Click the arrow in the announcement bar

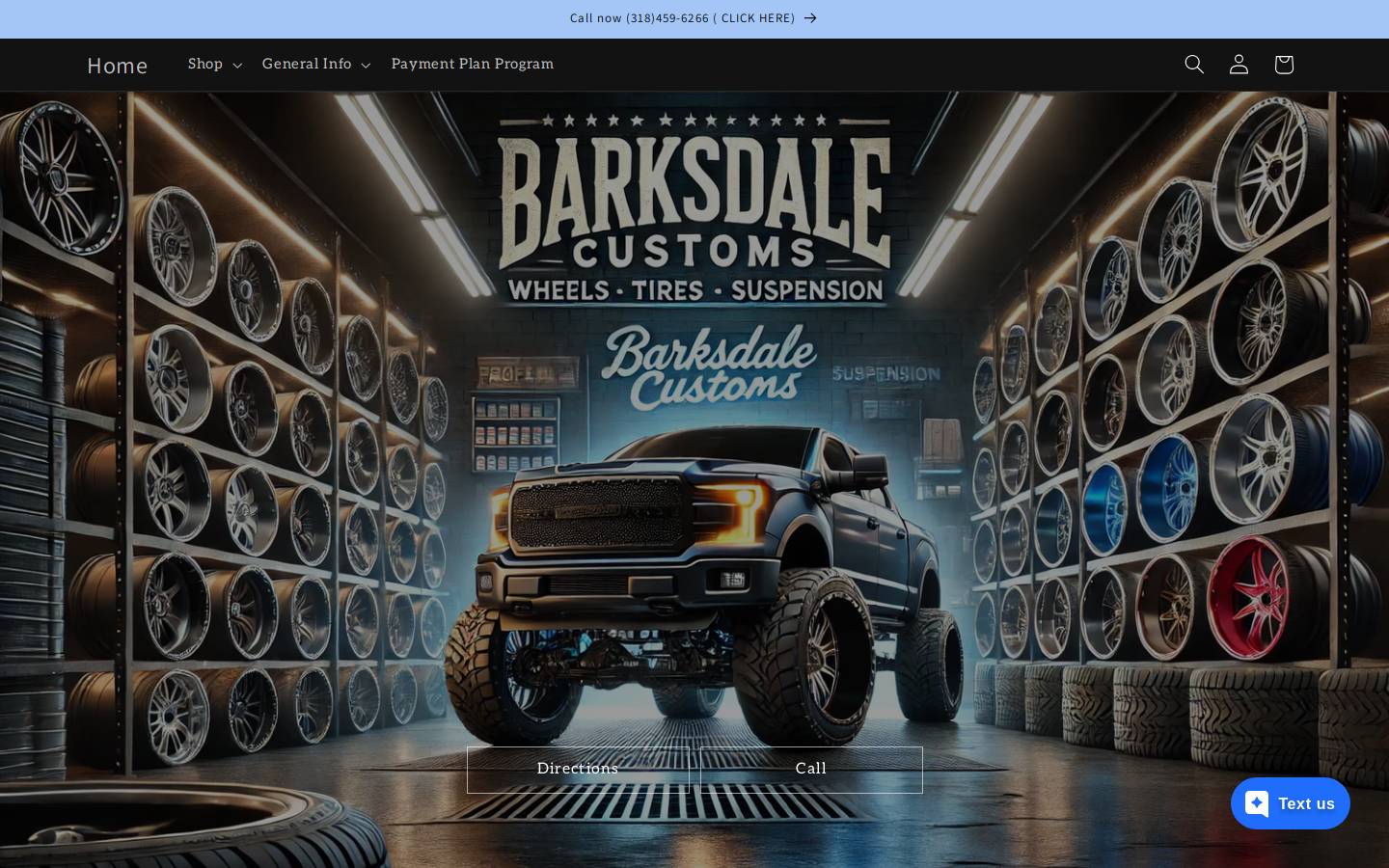click(x=810, y=18)
